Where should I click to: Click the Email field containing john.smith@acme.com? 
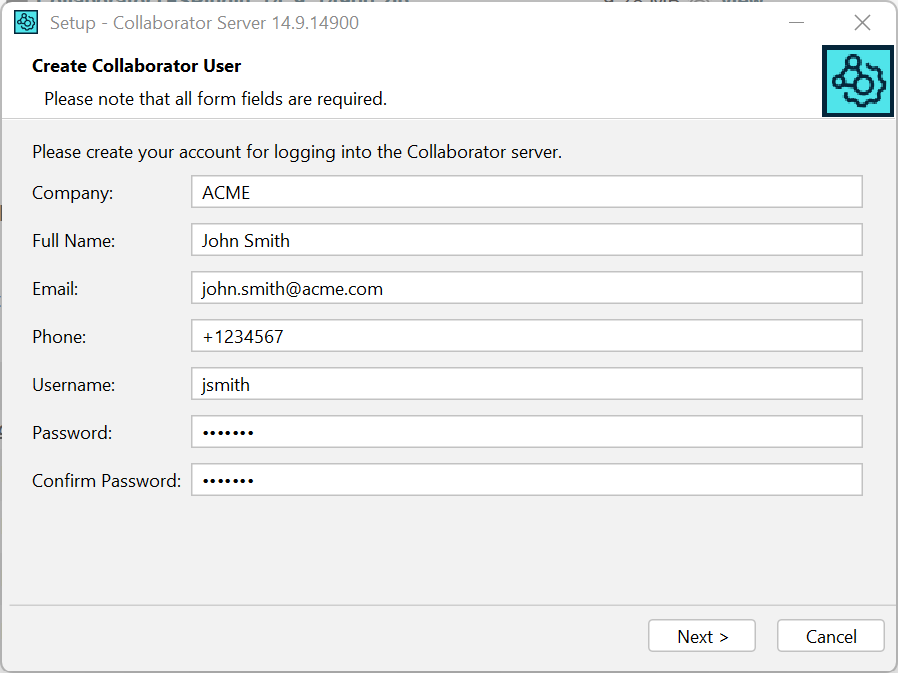coord(526,287)
